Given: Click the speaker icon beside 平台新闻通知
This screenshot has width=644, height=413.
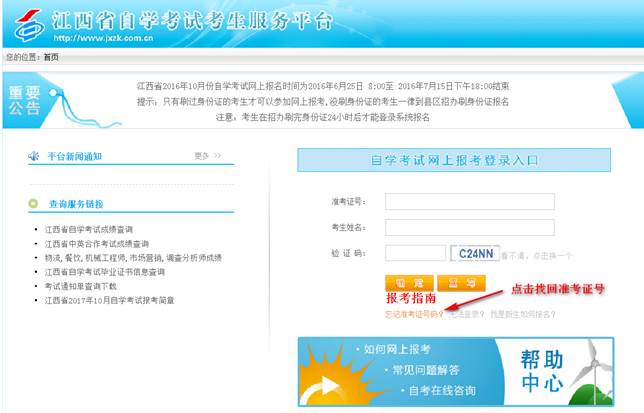Looking at the screenshot, I should pos(34,156).
